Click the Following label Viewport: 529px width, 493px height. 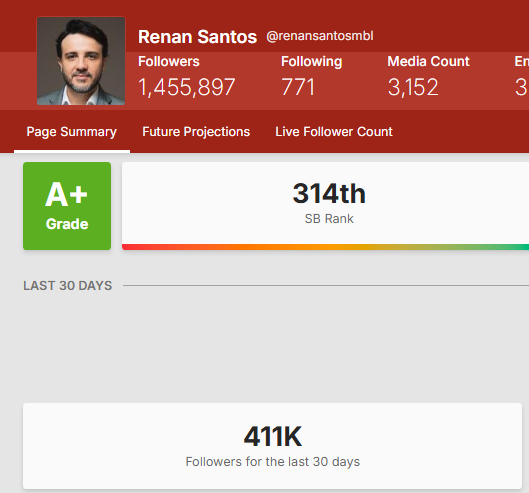point(311,62)
